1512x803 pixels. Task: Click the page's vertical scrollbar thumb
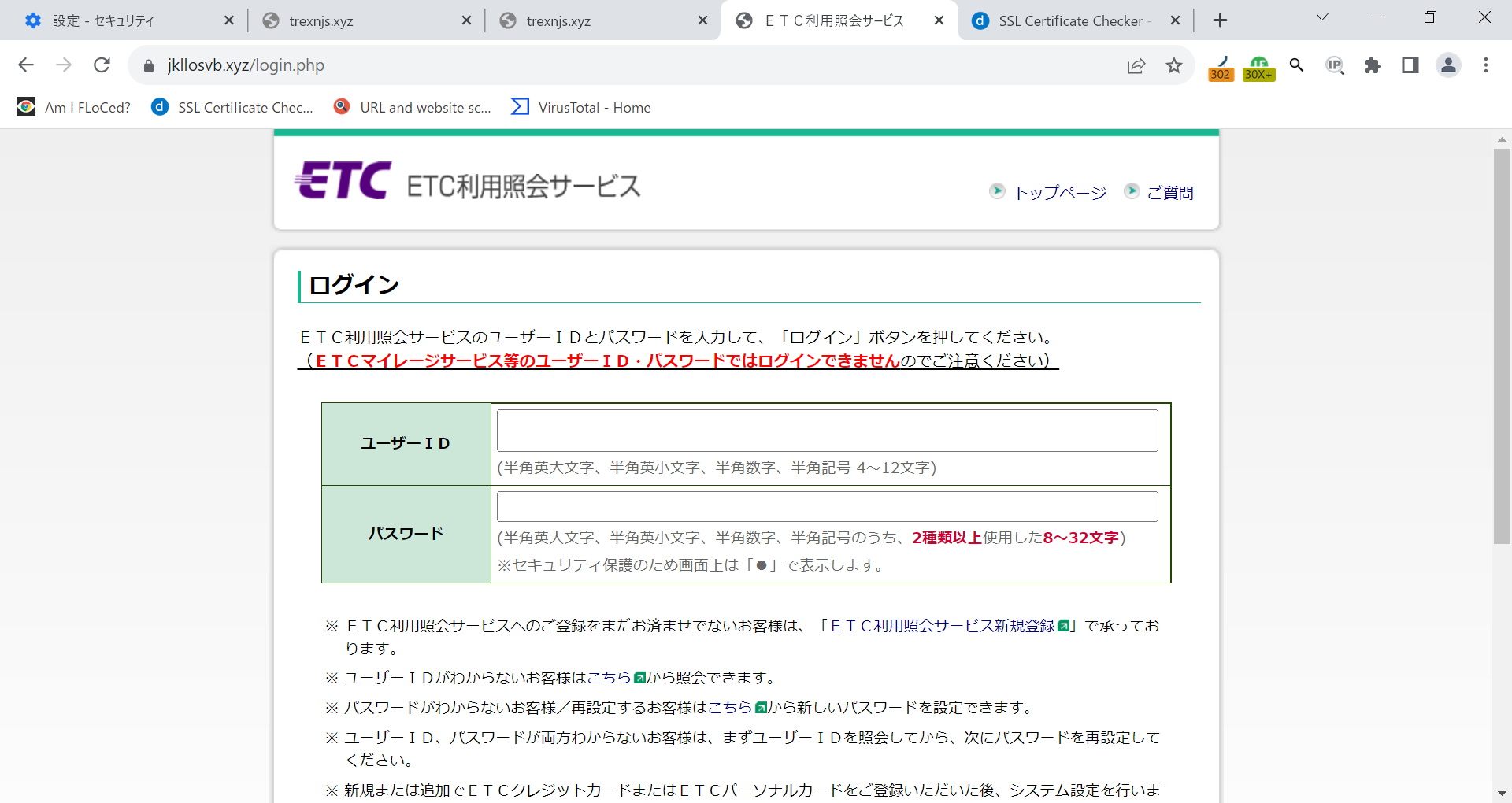pyautogui.click(x=1502, y=346)
